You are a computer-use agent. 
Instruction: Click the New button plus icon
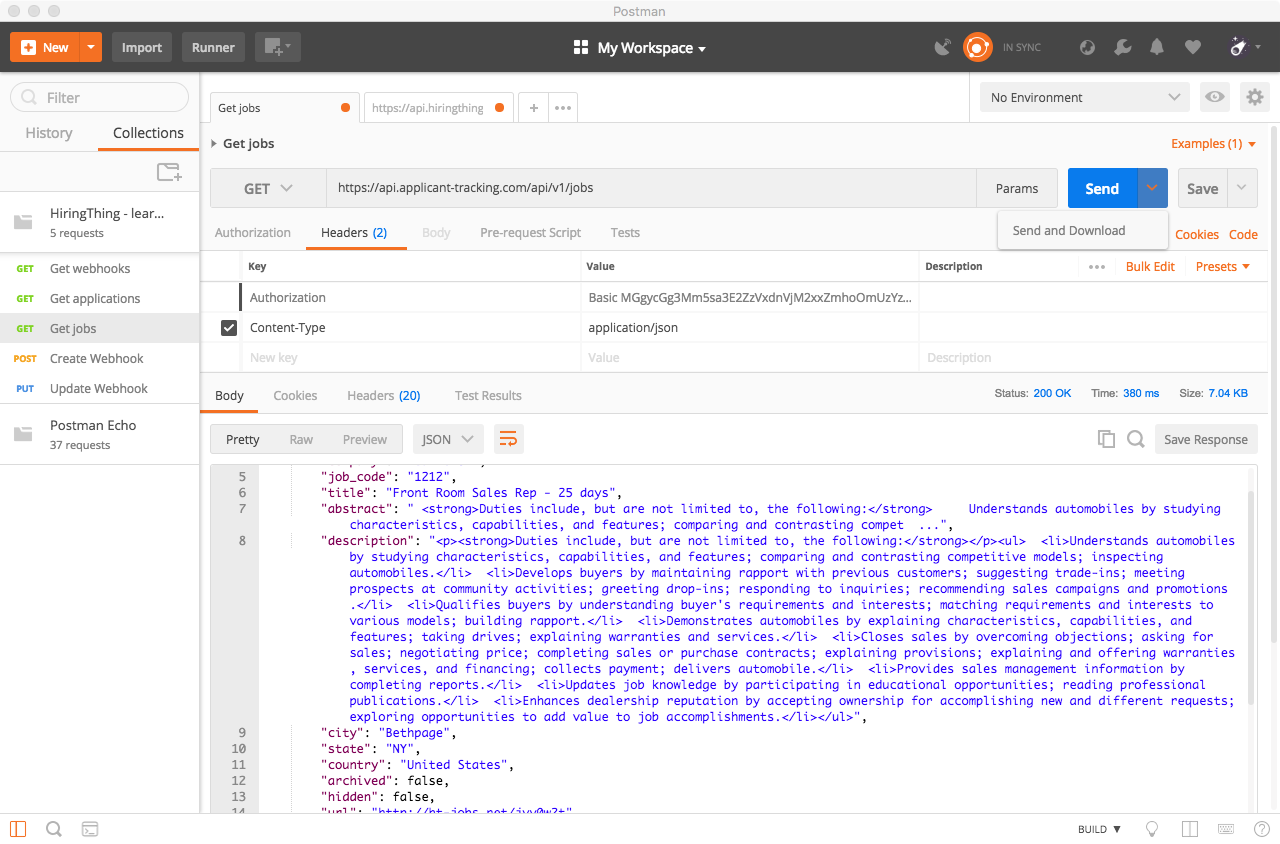click(28, 47)
